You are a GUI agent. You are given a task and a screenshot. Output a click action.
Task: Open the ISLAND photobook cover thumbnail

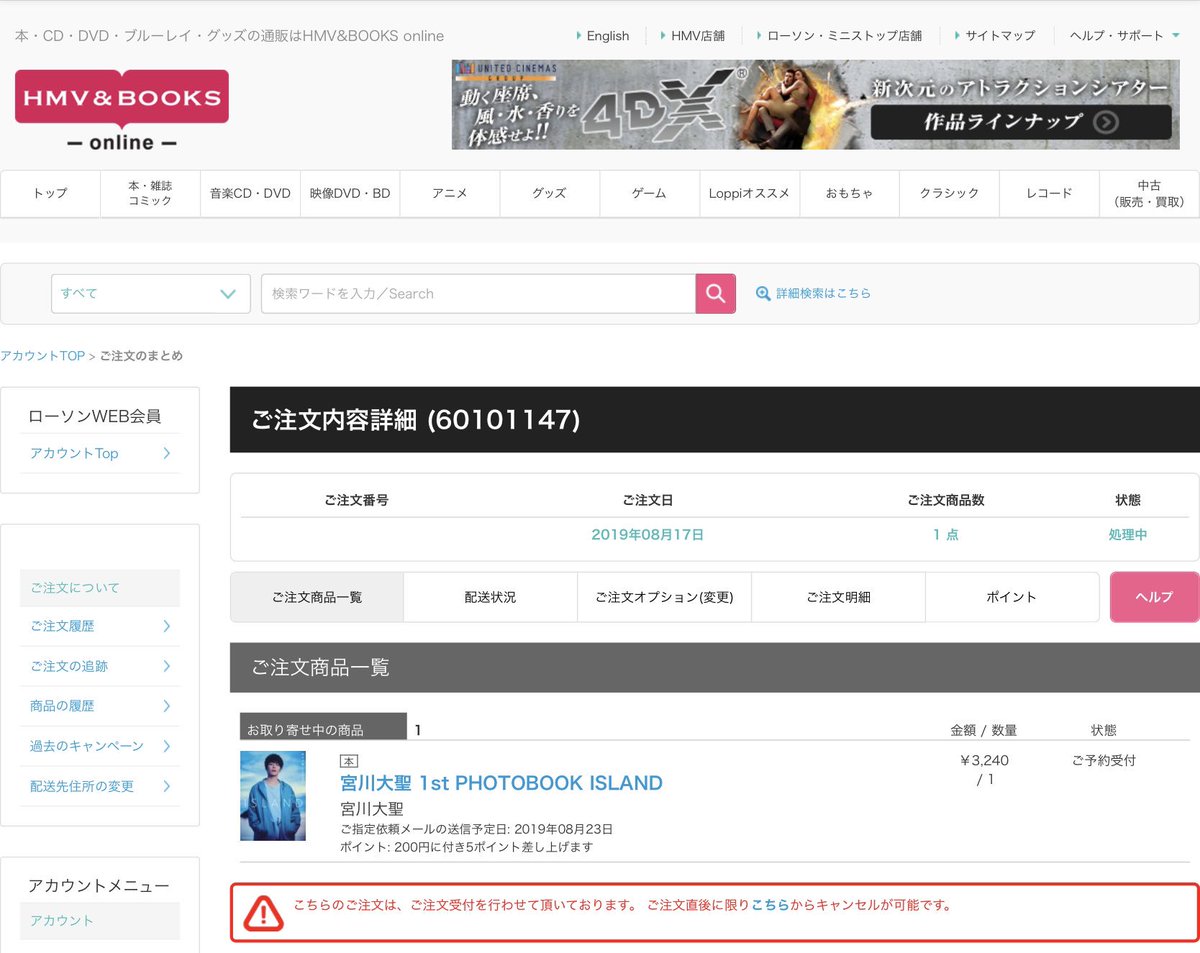[x=273, y=796]
